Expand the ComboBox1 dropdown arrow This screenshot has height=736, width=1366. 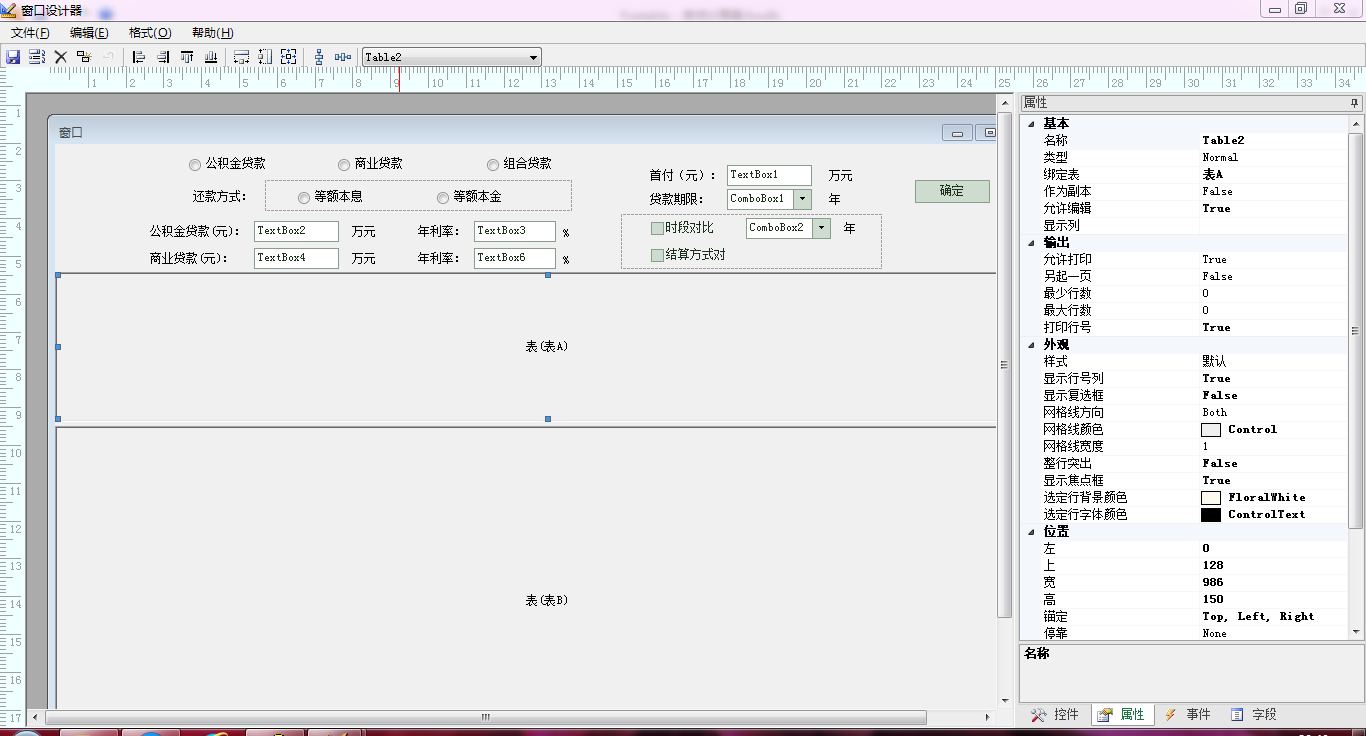coord(802,199)
